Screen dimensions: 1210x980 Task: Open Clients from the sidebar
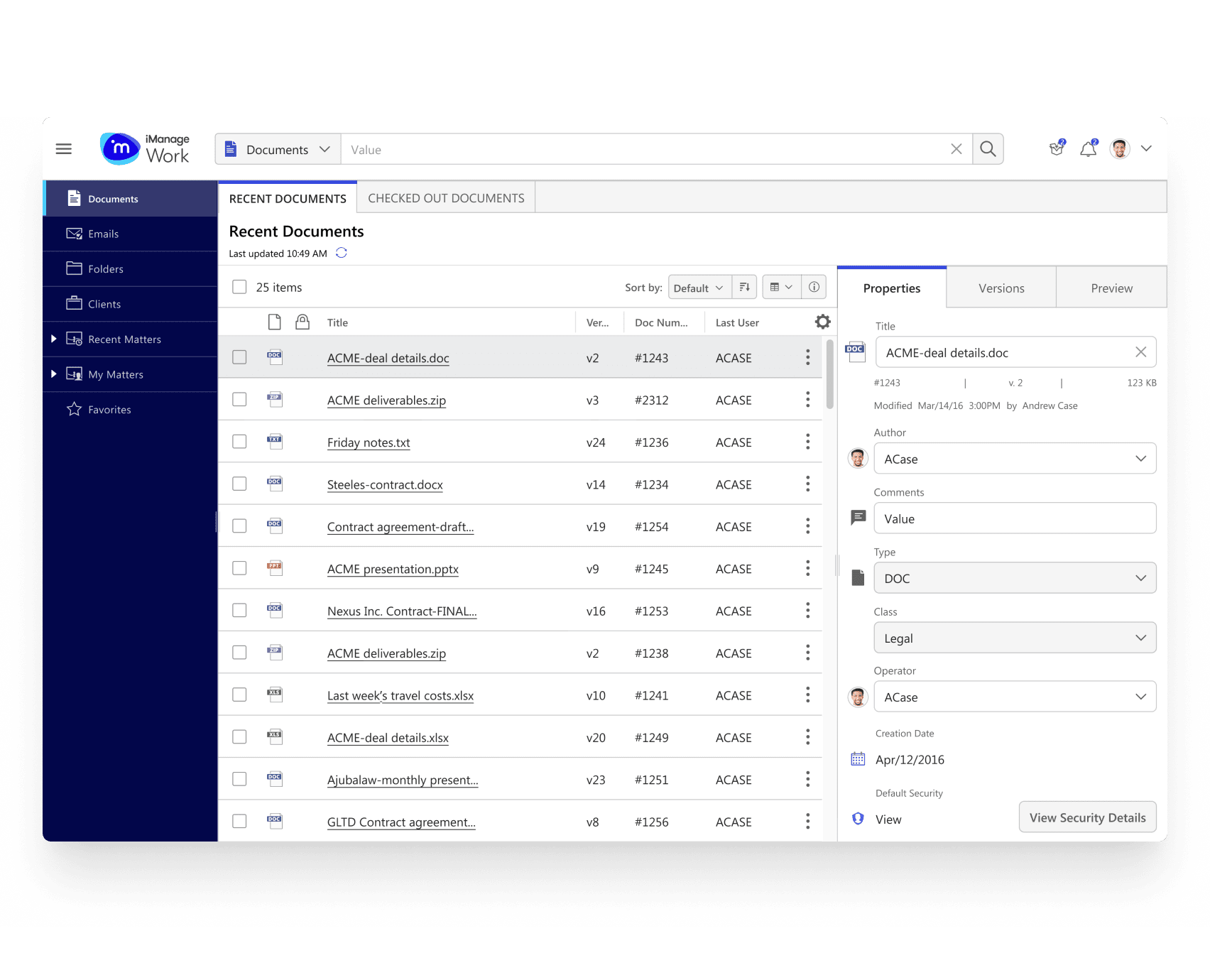point(104,304)
